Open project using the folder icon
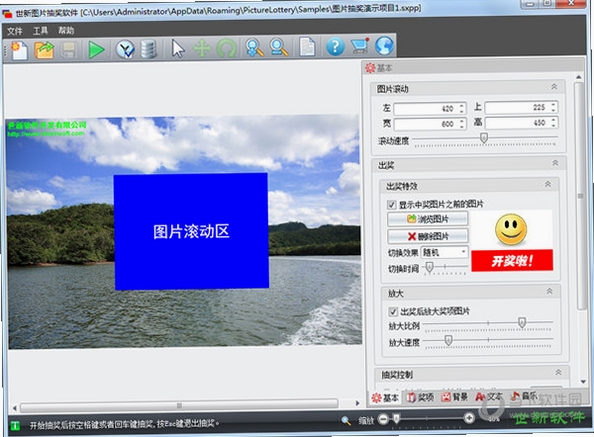The width and height of the screenshot is (594, 437). click(44, 50)
